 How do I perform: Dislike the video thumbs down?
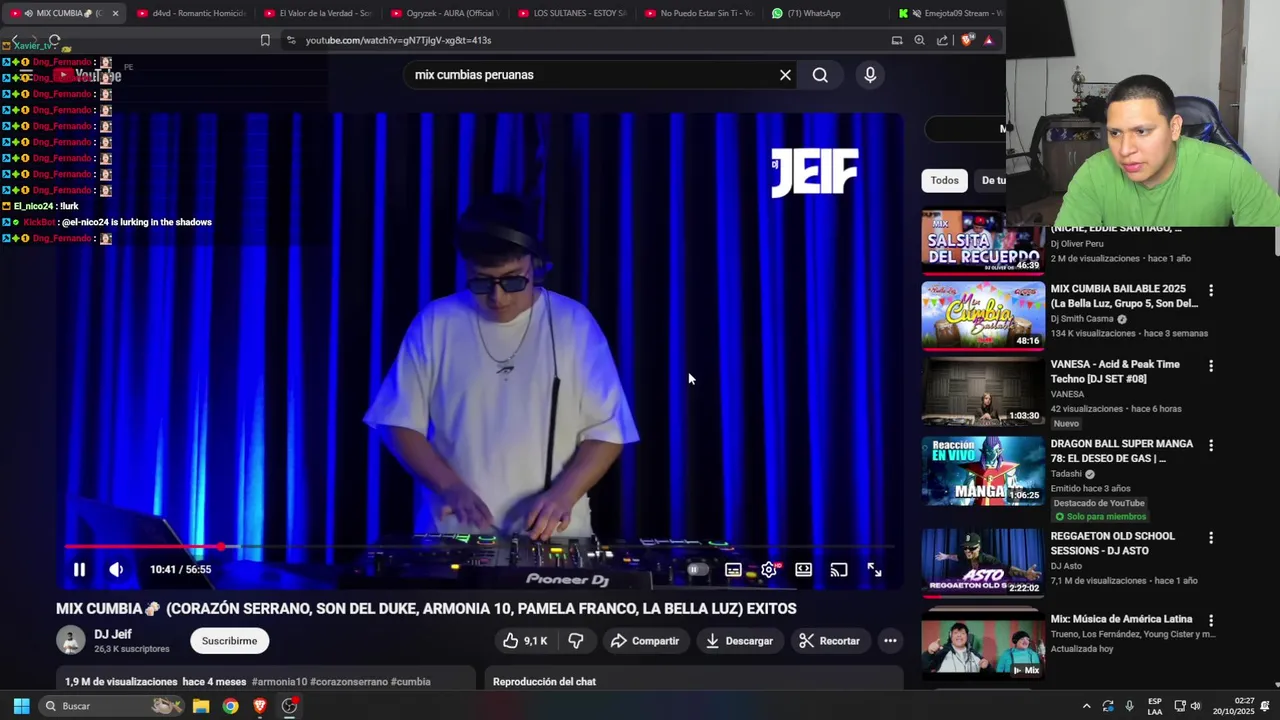tap(576, 641)
